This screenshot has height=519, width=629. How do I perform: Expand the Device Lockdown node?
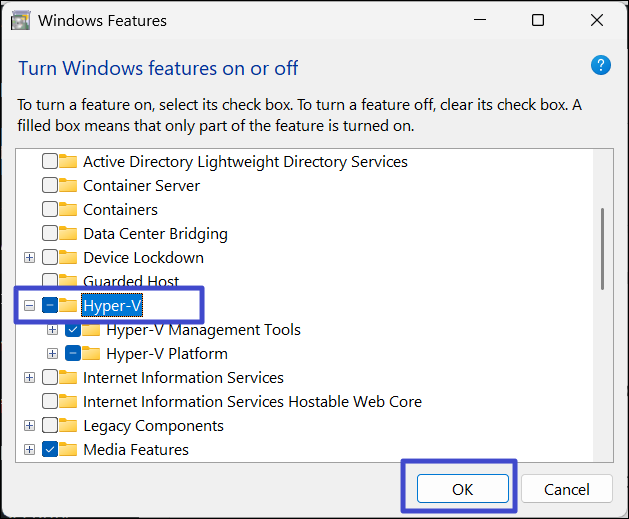point(29,257)
